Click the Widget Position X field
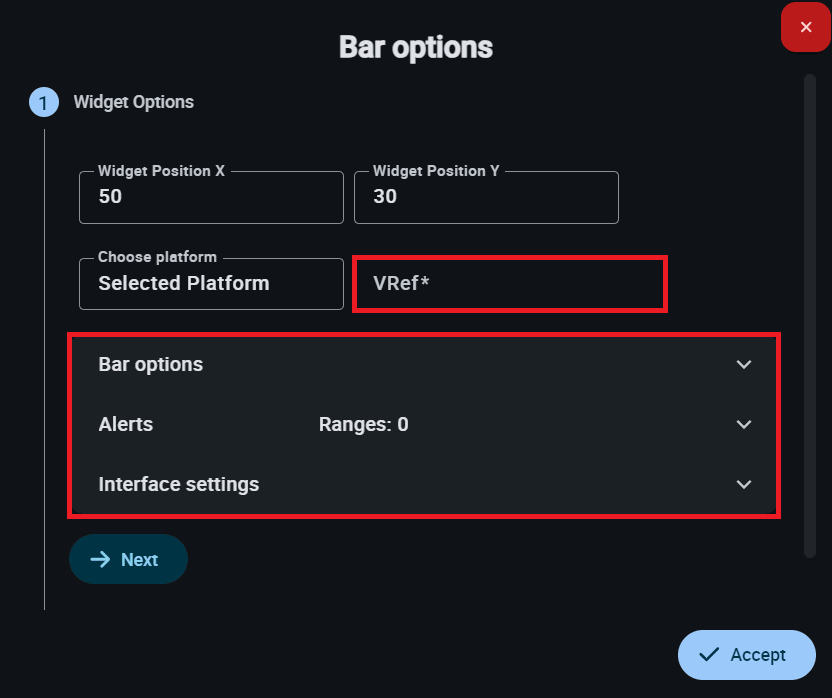 click(x=211, y=197)
